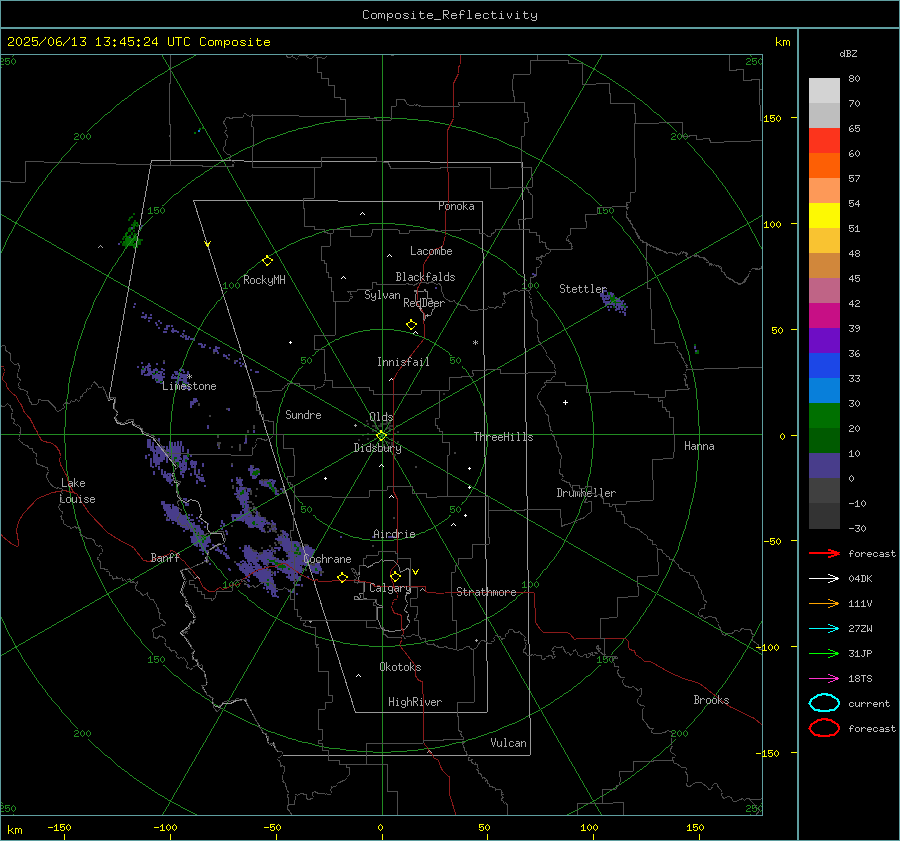This screenshot has height=841, width=900.
Task: Click the ThreeHills town label
Action: click(503, 437)
